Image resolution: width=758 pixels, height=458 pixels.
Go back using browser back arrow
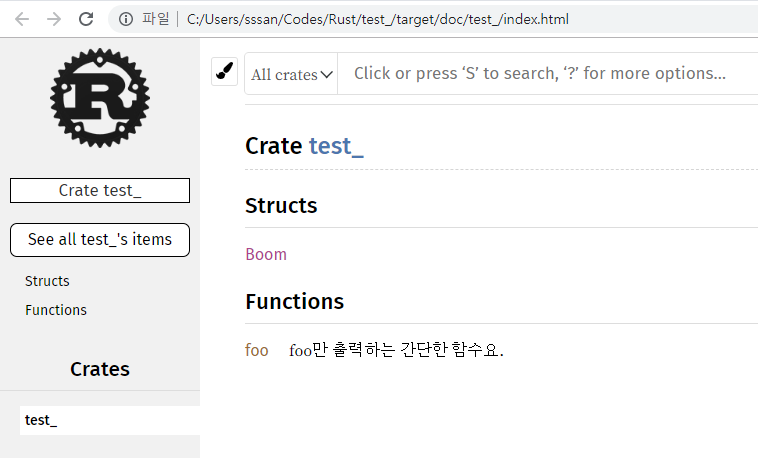pos(22,19)
